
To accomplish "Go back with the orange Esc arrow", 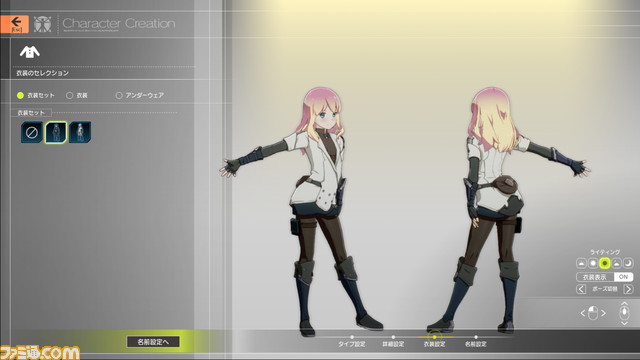I will click(x=14, y=24).
